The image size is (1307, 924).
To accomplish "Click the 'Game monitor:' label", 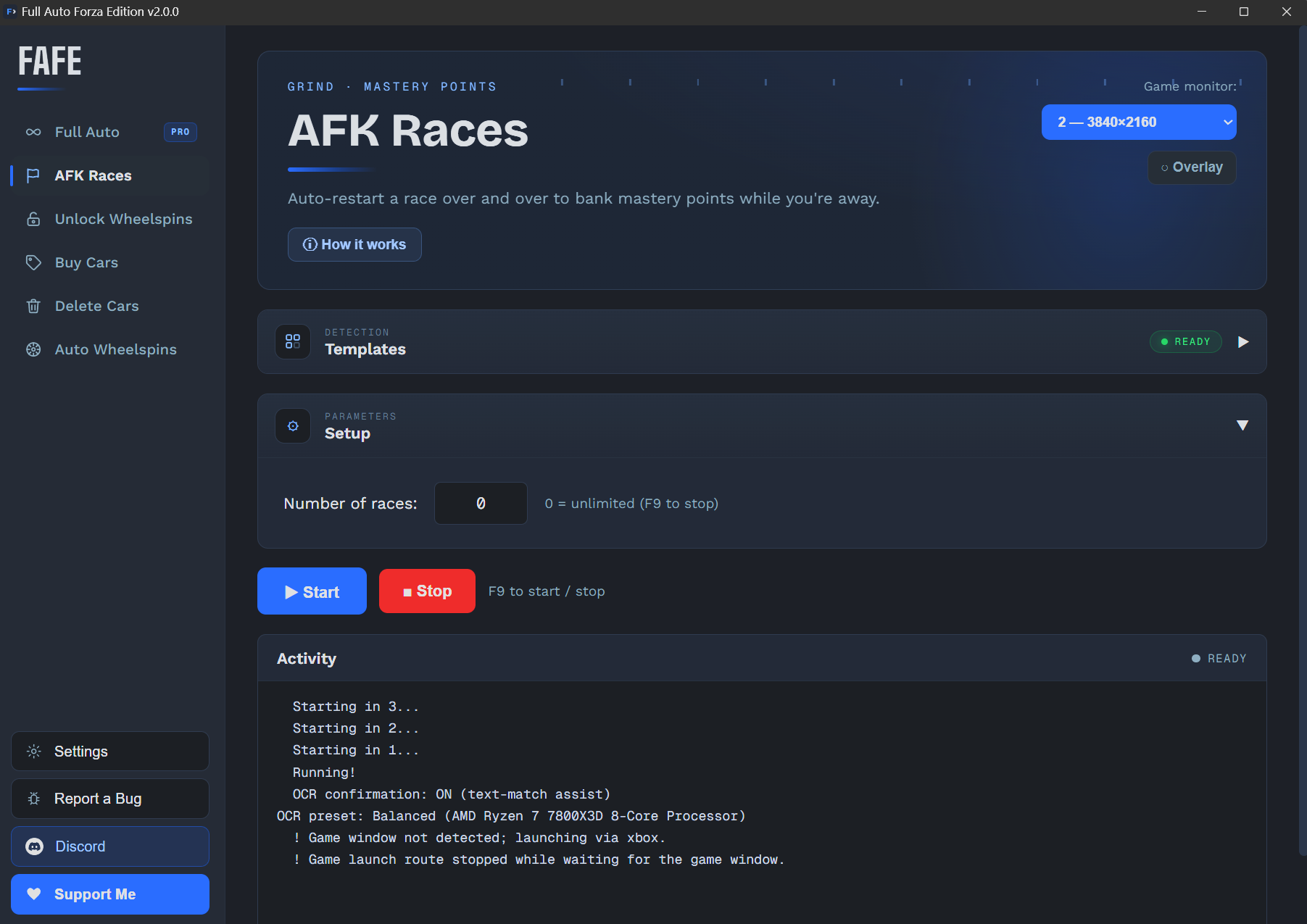I will click(x=1190, y=86).
